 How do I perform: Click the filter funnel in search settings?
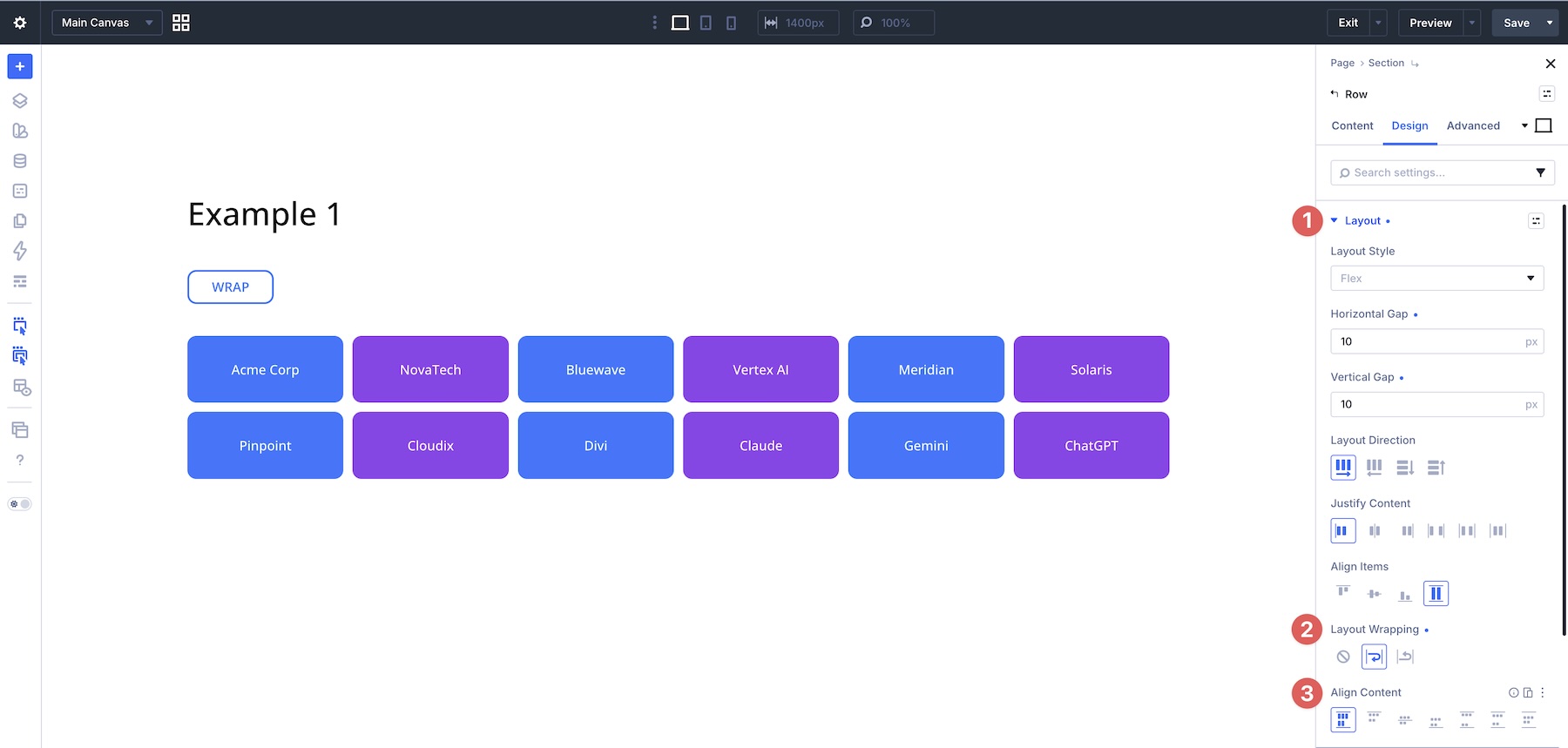pos(1540,172)
